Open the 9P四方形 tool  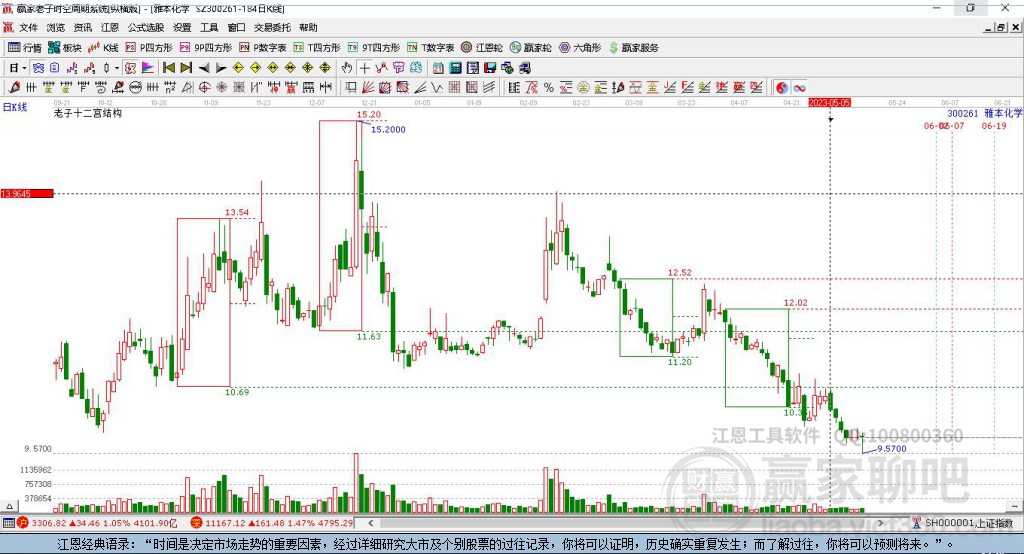(205, 48)
